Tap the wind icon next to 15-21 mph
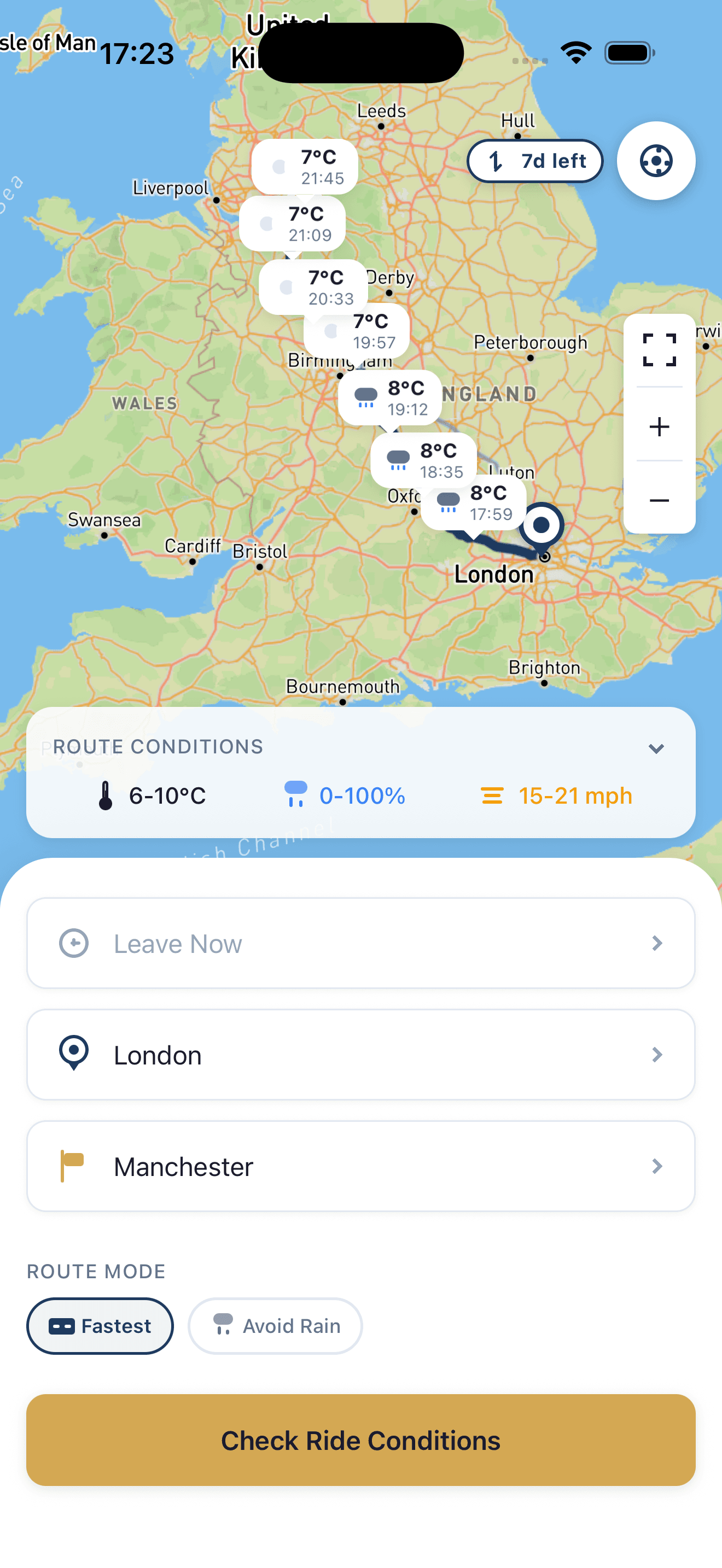This screenshot has height=1568, width=722. pyautogui.click(x=493, y=794)
